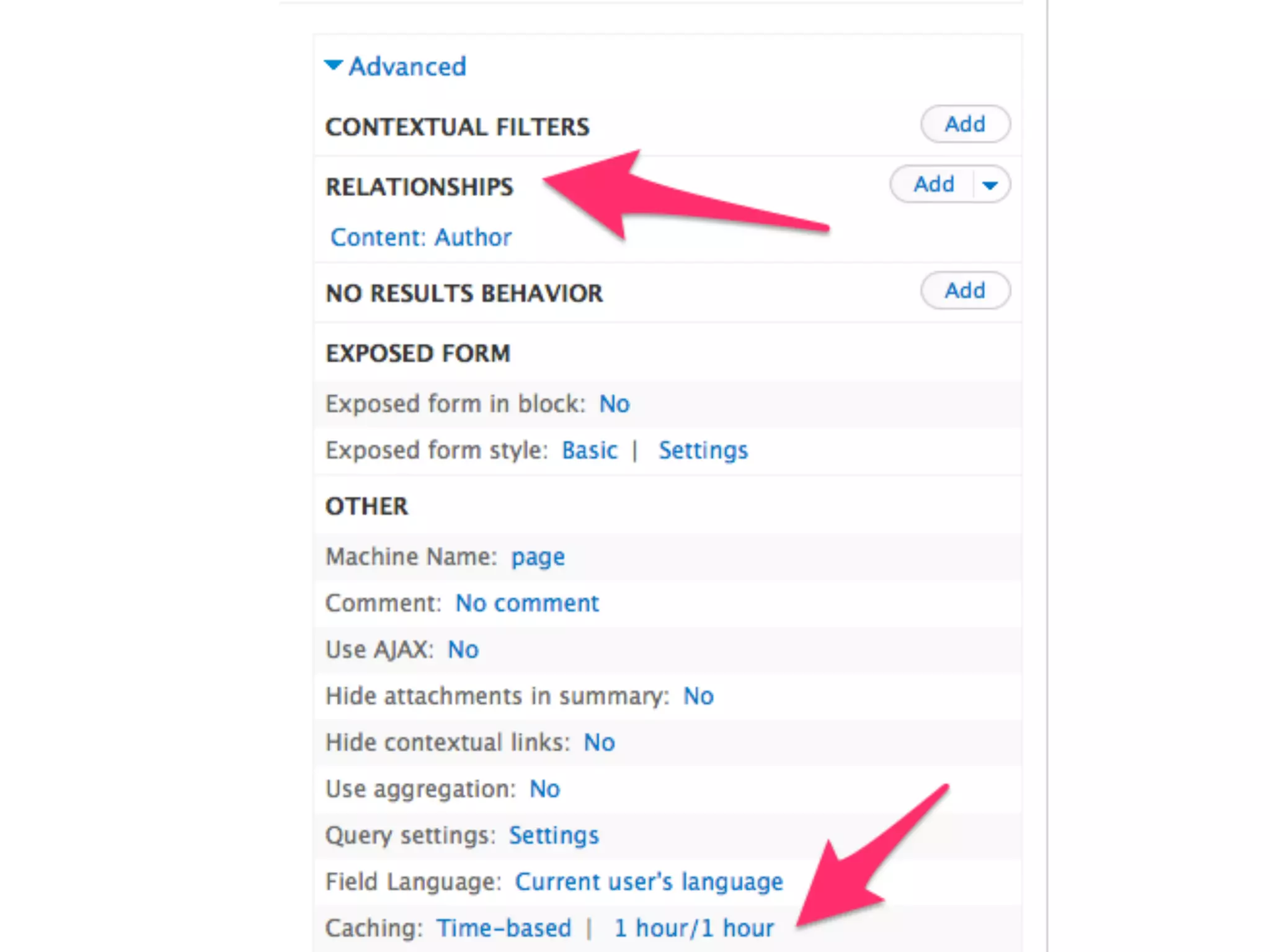Image resolution: width=1270 pixels, height=952 pixels.
Task: Click the No comment link
Action: (527, 603)
